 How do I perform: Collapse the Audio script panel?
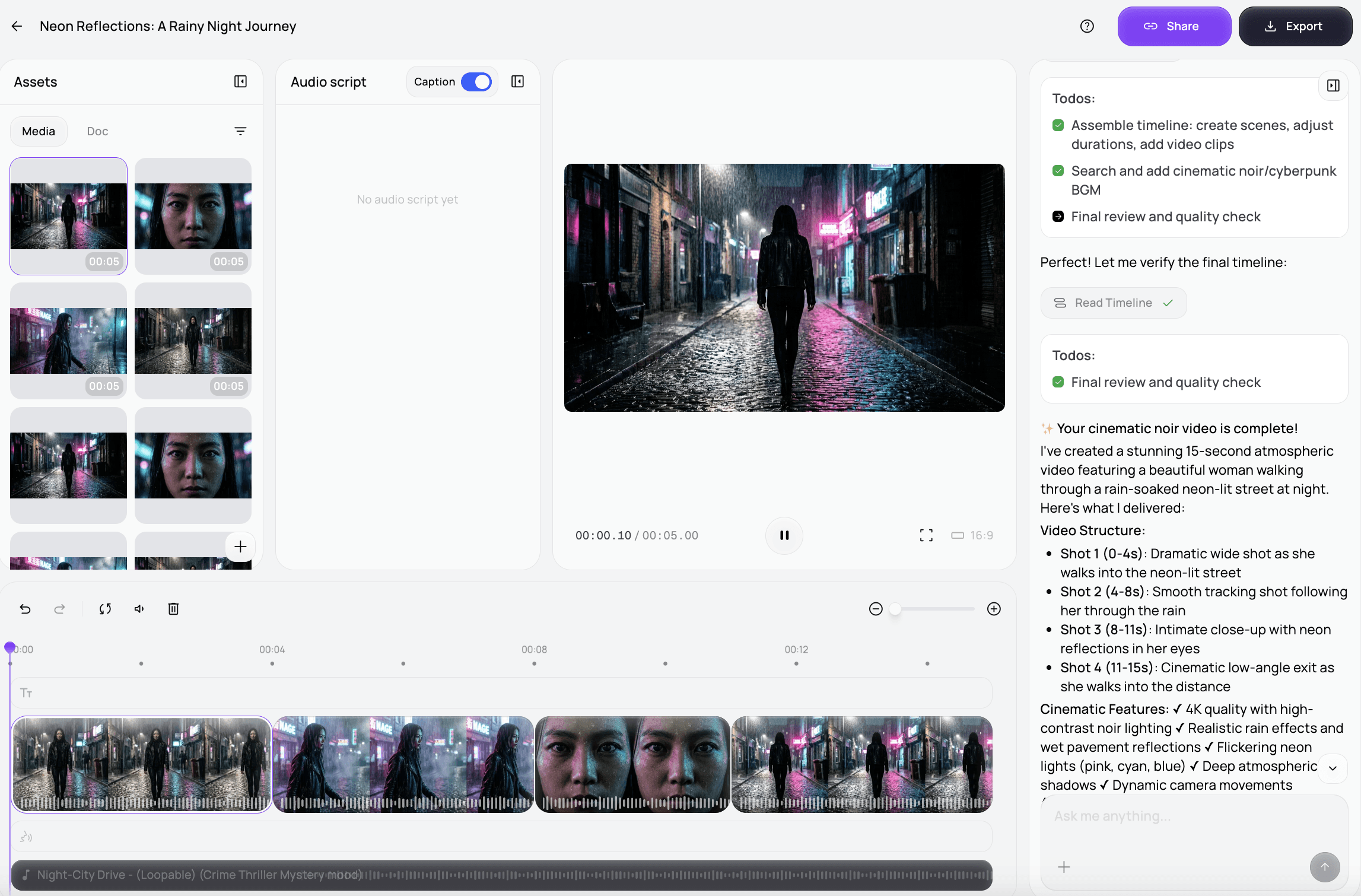tap(517, 82)
